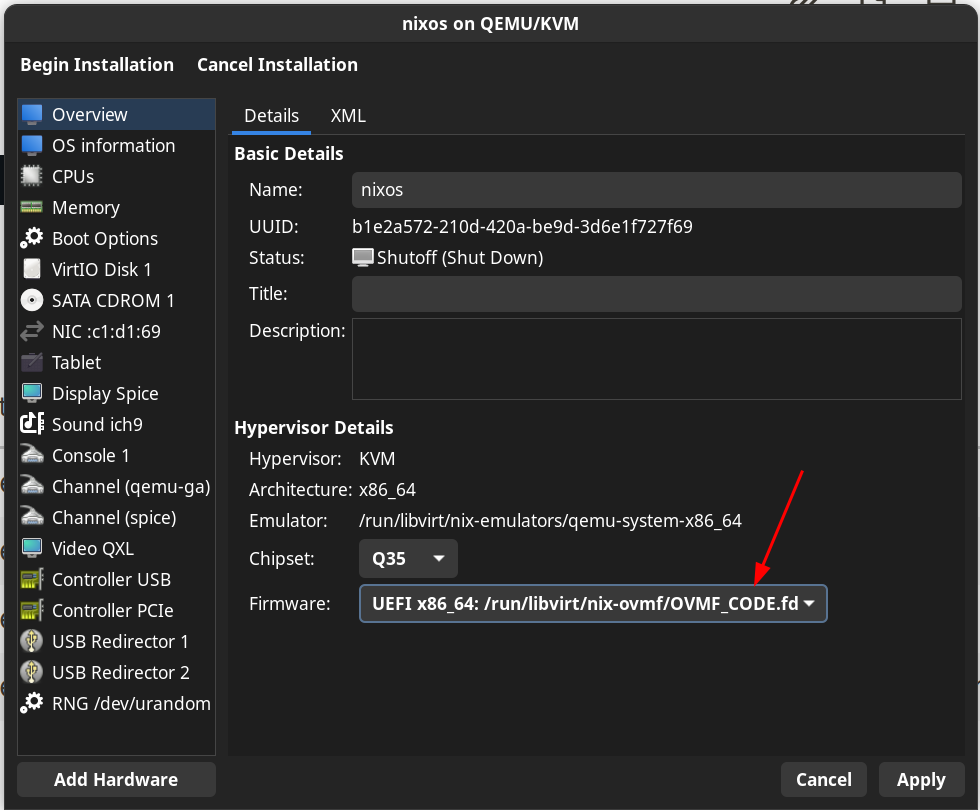The image size is (980, 810).
Task: Select the Details tab
Action: 271,116
